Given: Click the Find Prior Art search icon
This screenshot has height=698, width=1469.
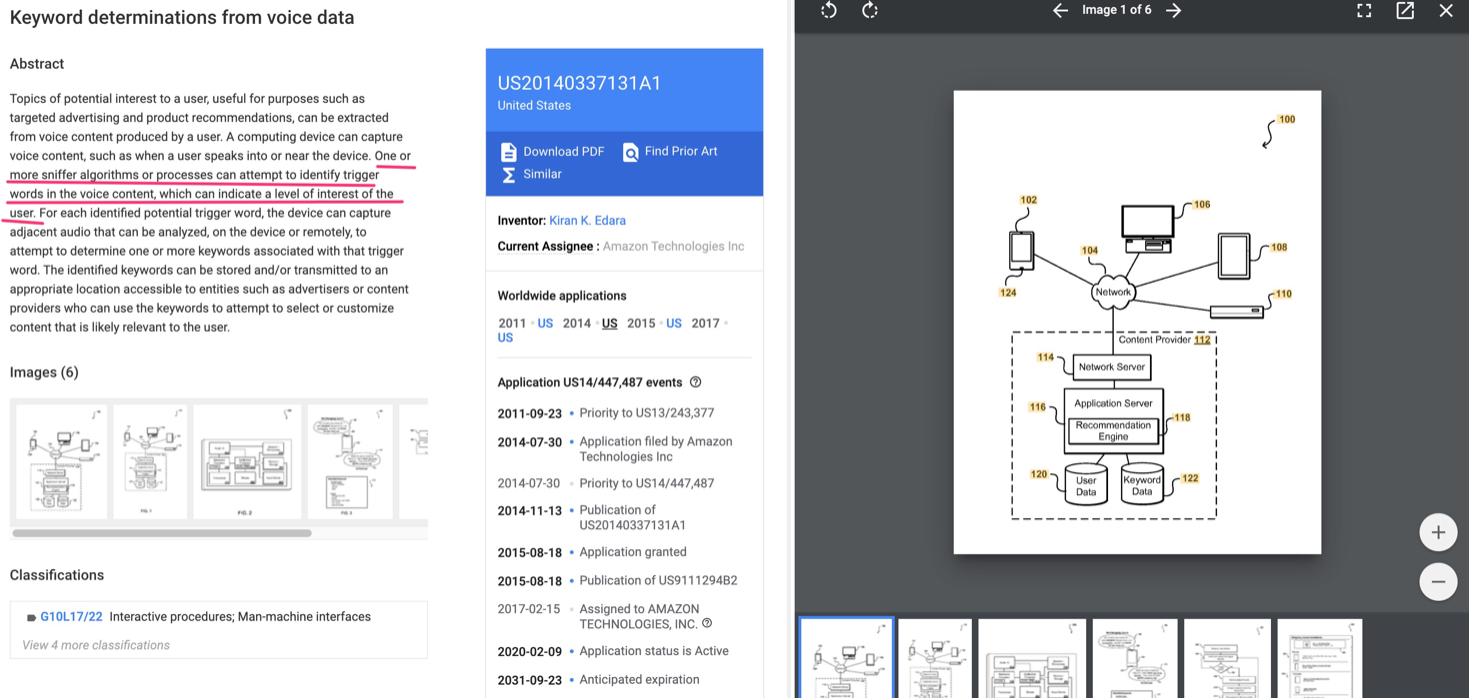Looking at the screenshot, I should coord(630,152).
